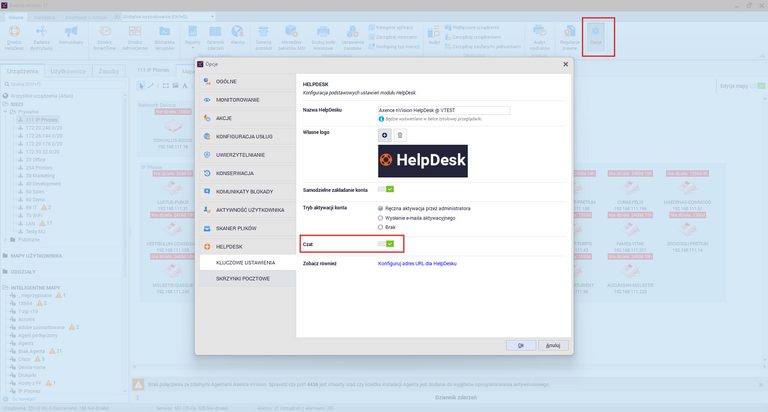Screen dimensions: 768x412
Task: Click the Nazwa HelpDesku text field
Action: pos(444,110)
